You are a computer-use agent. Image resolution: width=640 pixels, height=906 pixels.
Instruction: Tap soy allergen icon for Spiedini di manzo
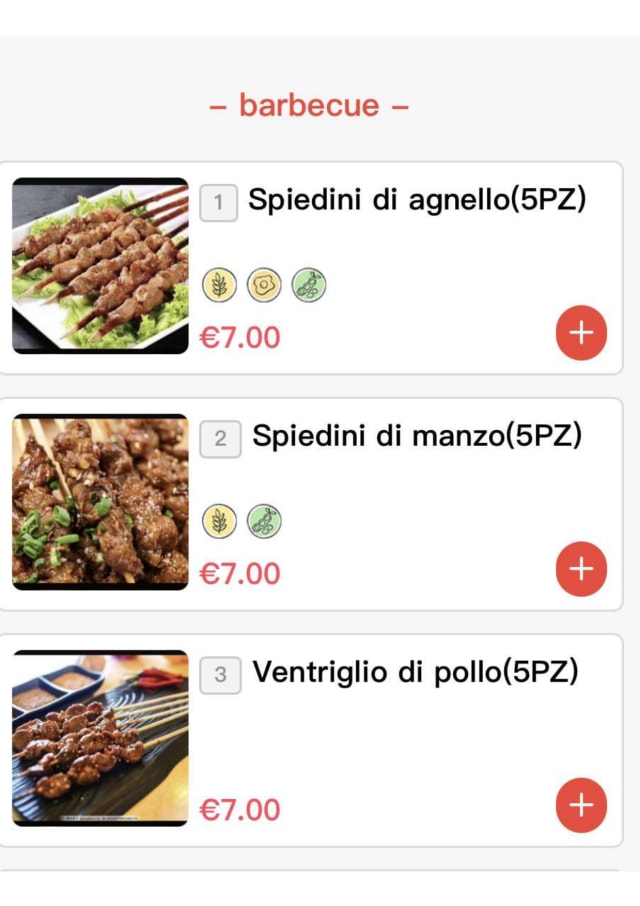pos(264,521)
